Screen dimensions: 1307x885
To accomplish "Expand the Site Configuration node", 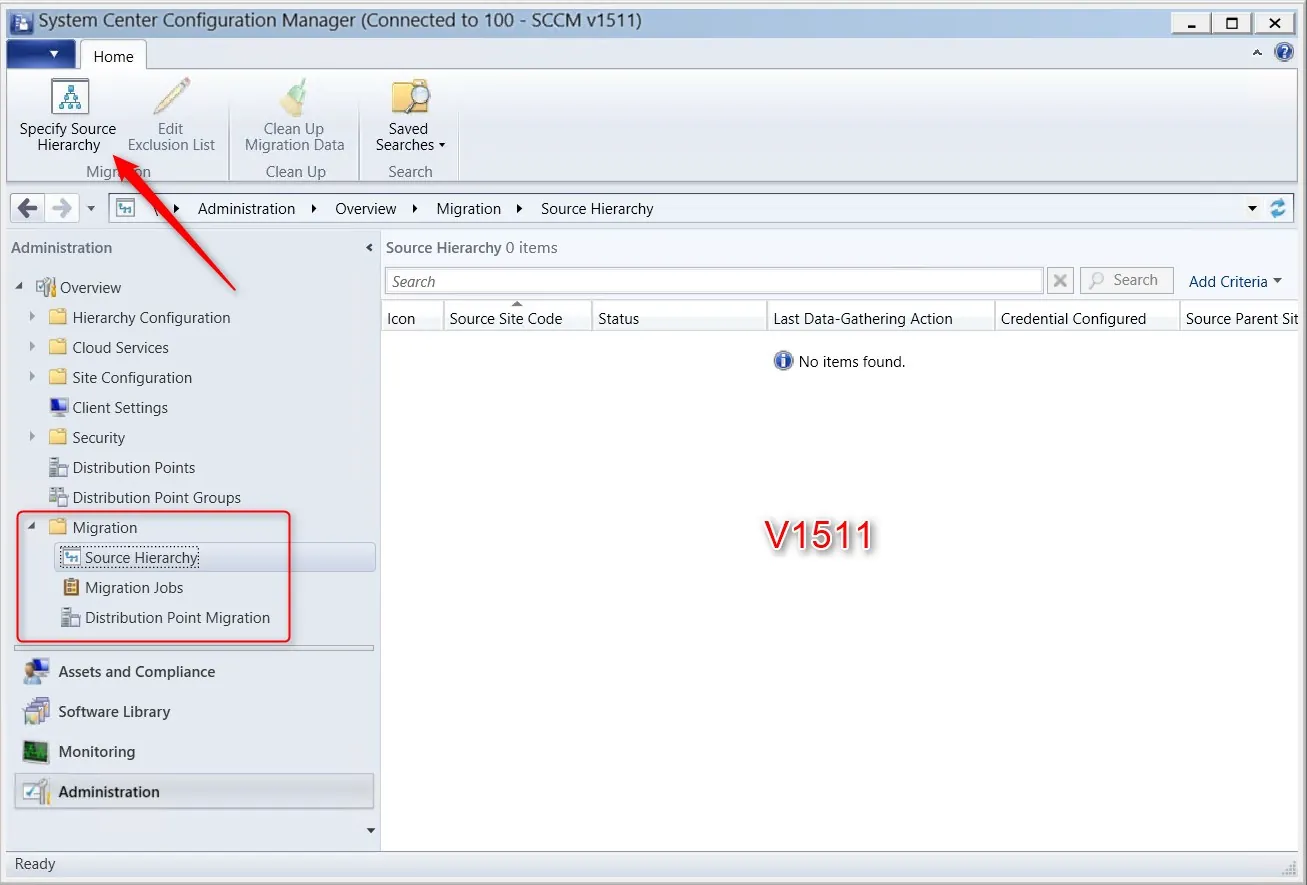I will click(32, 377).
